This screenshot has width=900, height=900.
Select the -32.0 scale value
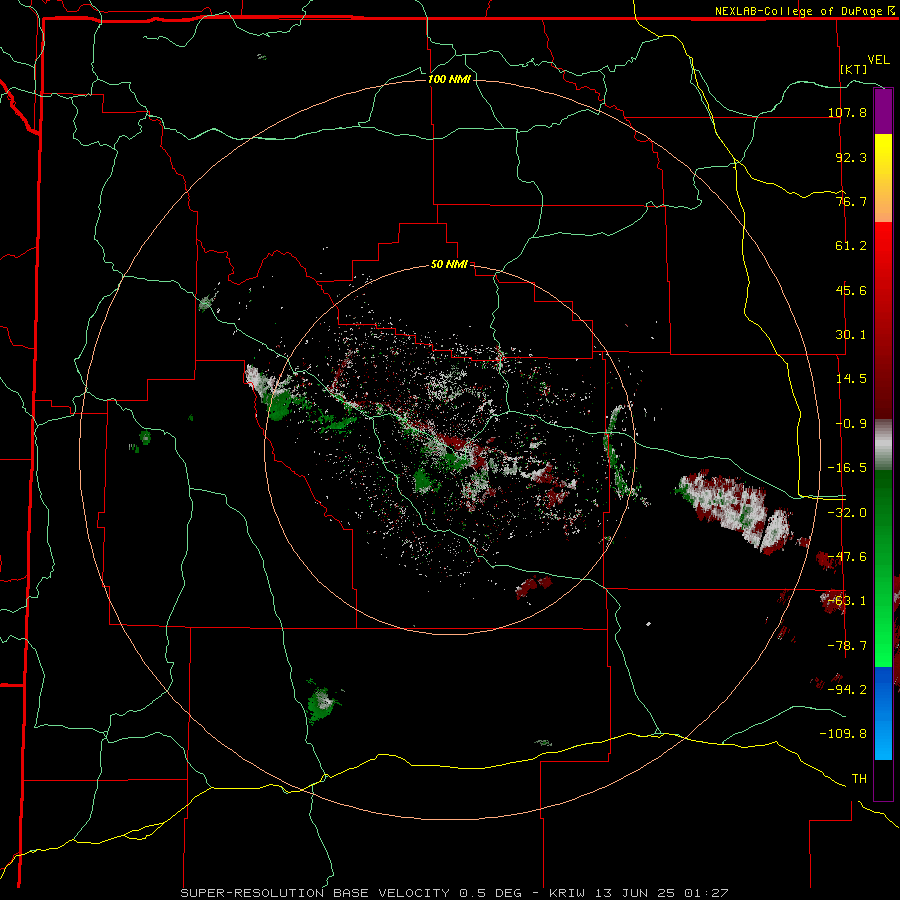point(847,513)
